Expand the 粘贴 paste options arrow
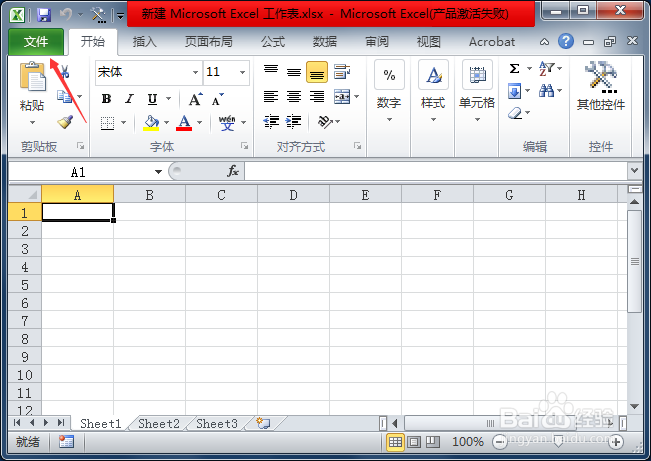Image resolution: width=651 pixels, height=461 pixels. pyautogui.click(x=32, y=123)
